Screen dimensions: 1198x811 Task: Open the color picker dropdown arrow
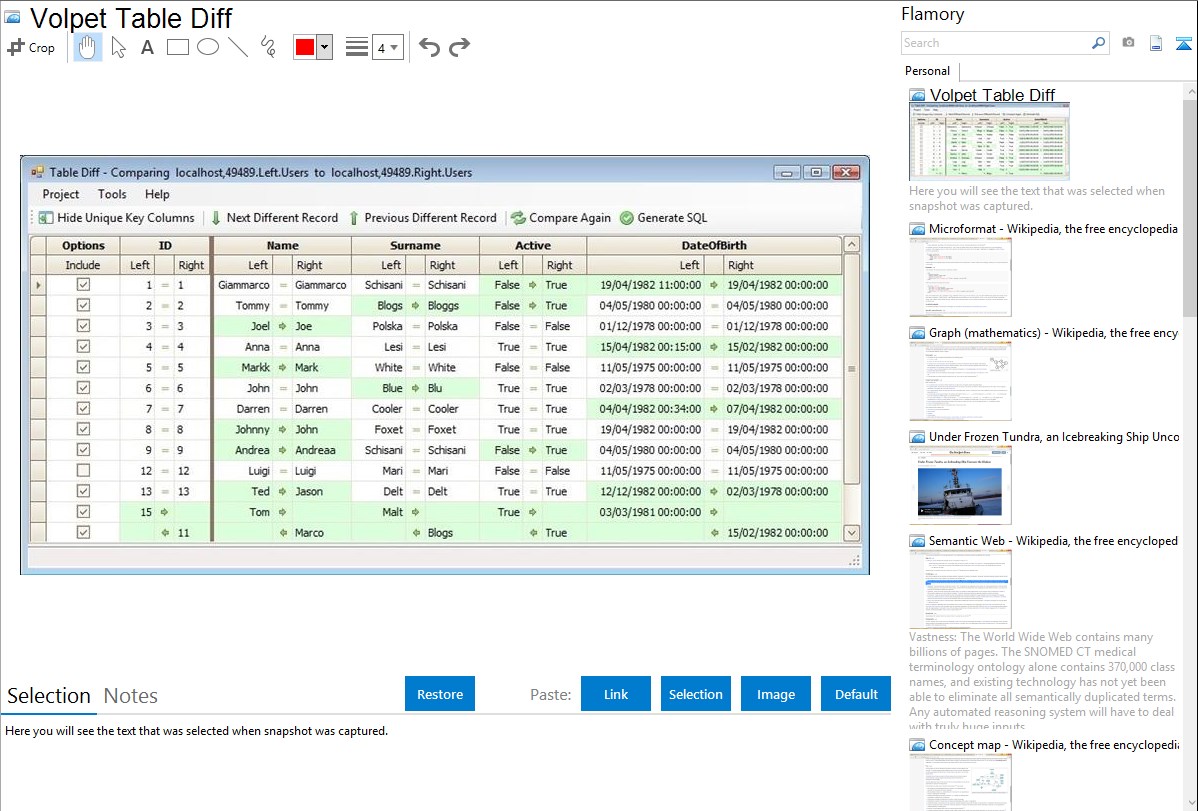pyautogui.click(x=324, y=48)
